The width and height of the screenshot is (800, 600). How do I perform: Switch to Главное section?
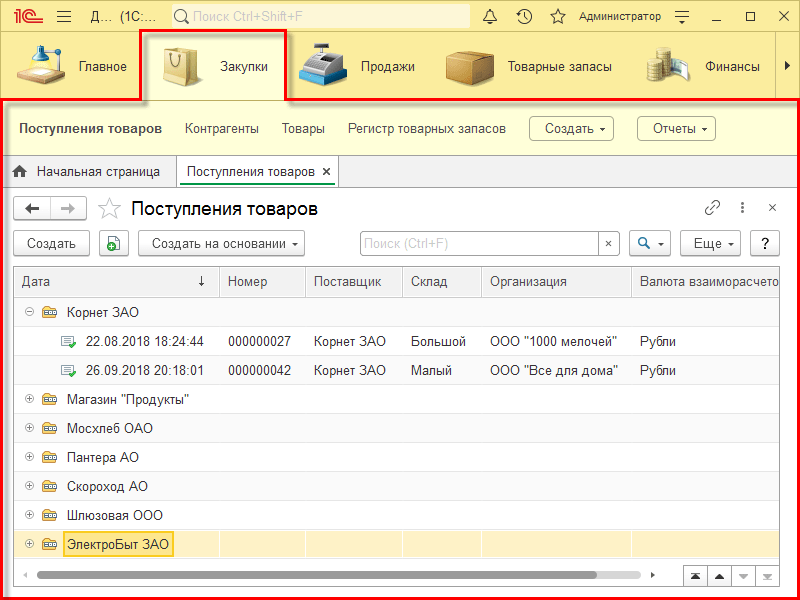click(x=70, y=66)
